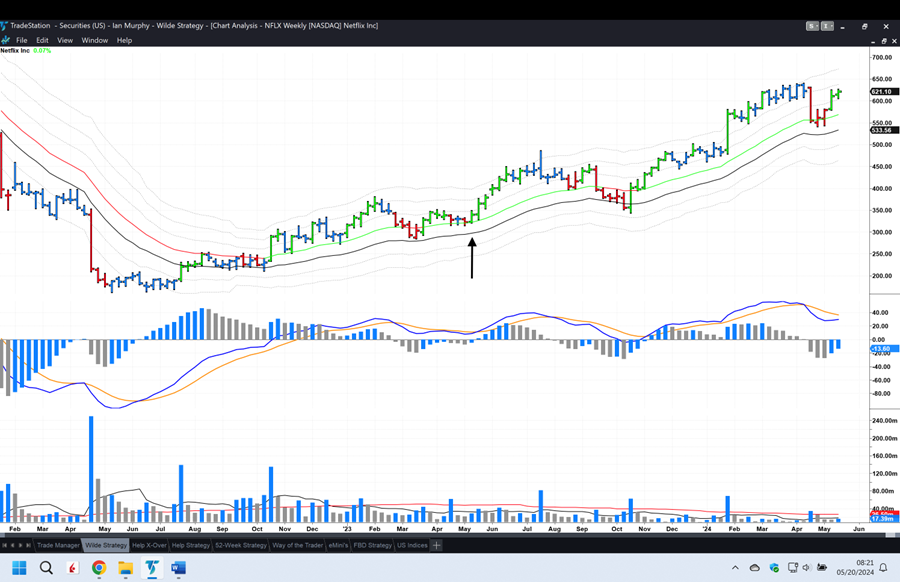900x582 pixels.
Task: Switch to the Help X-Over tab
Action: click(149, 545)
